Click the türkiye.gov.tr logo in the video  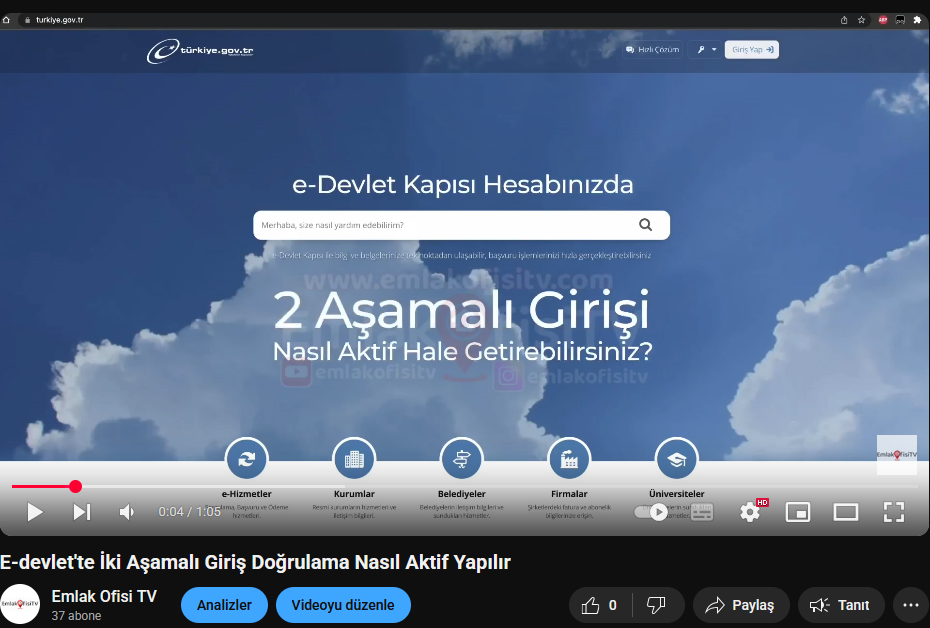point(200,51)
